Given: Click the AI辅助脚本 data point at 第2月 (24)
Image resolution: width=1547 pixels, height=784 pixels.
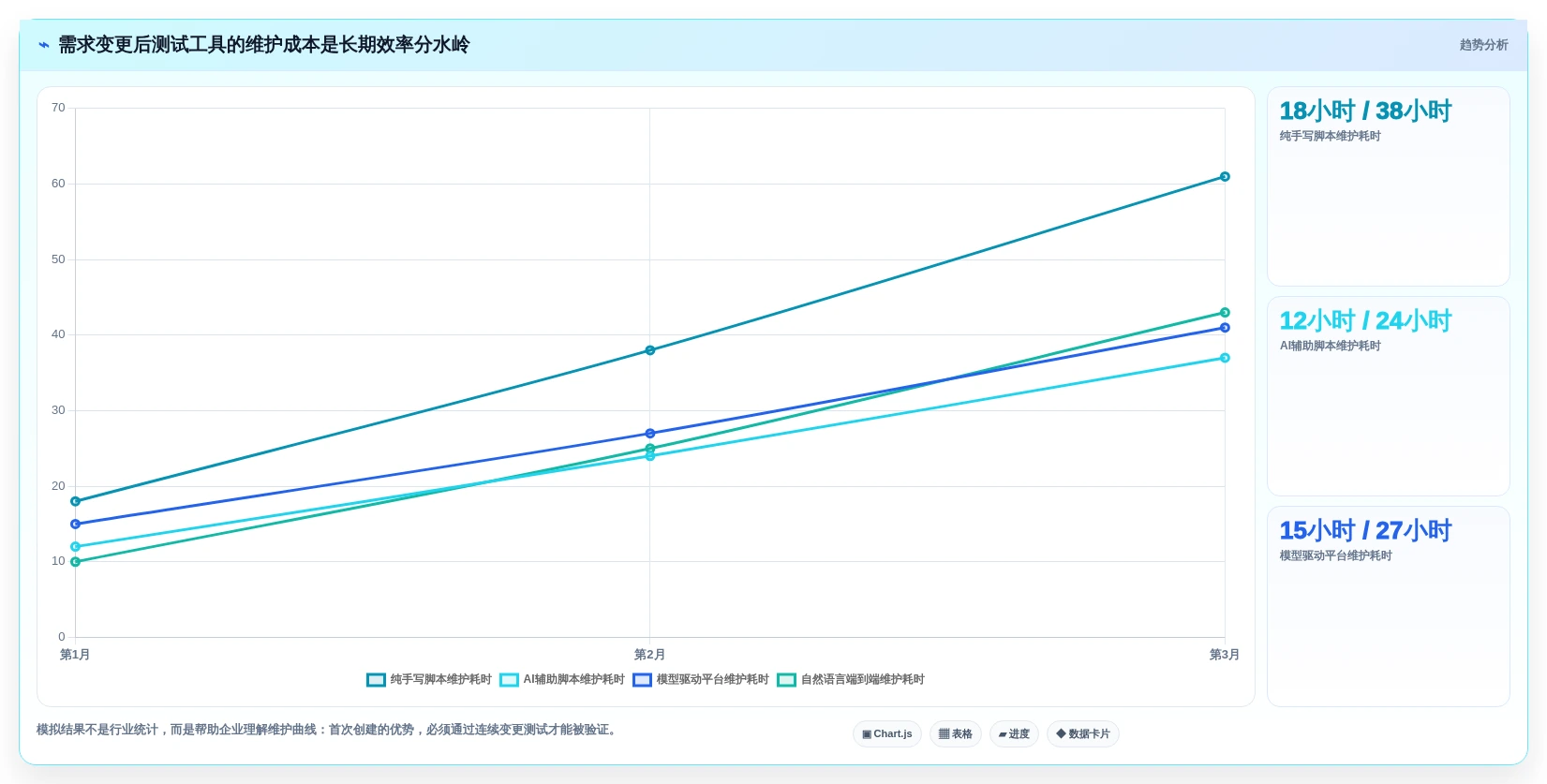Looking at the screenshot, I should pos(650,456).
